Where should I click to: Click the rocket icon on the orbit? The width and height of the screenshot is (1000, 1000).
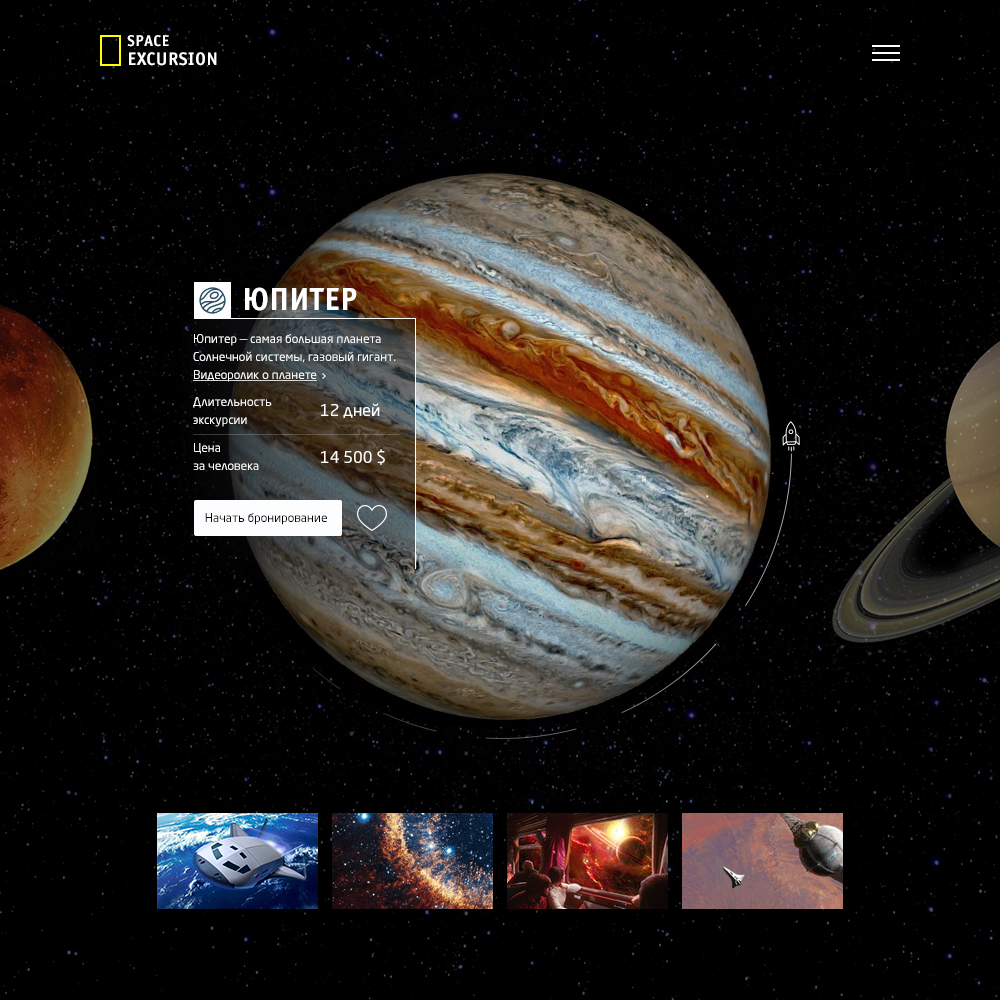click(x=791, y=435)
